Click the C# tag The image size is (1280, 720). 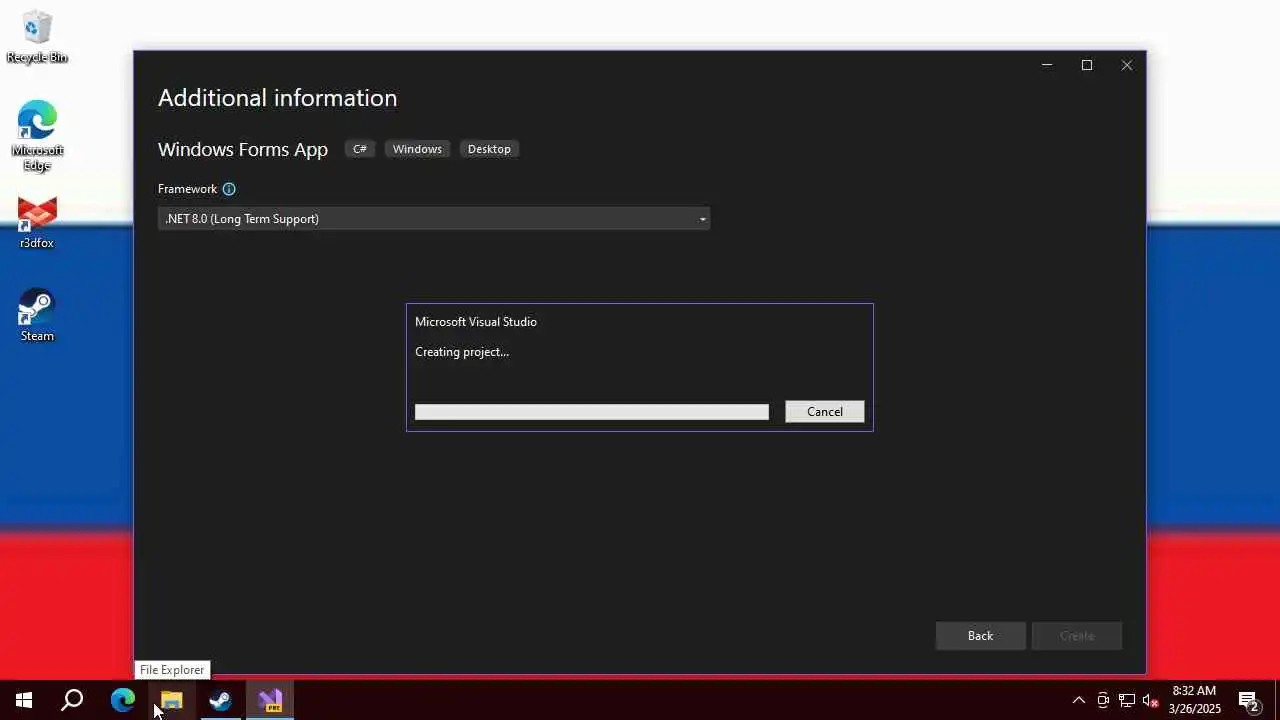point(360,149)
